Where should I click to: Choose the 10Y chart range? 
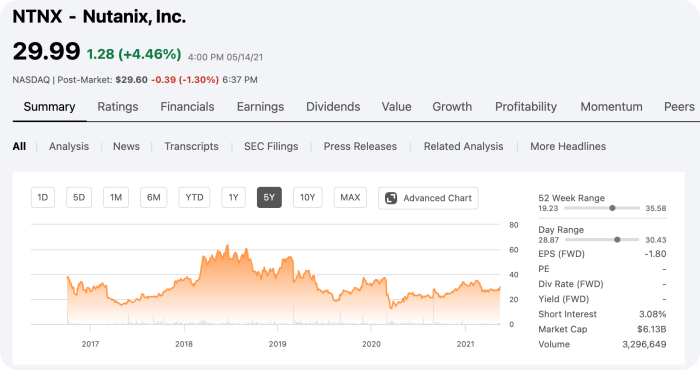point(308,198)
